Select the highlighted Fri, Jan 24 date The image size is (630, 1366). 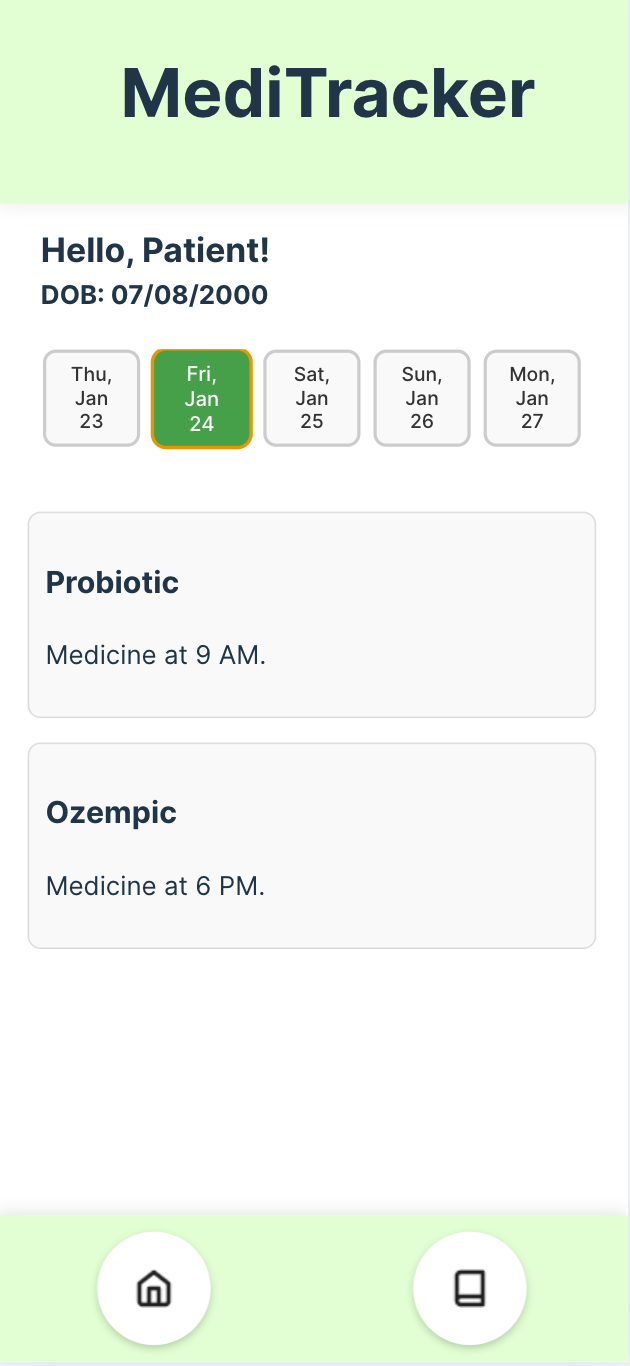pos(202,399)
